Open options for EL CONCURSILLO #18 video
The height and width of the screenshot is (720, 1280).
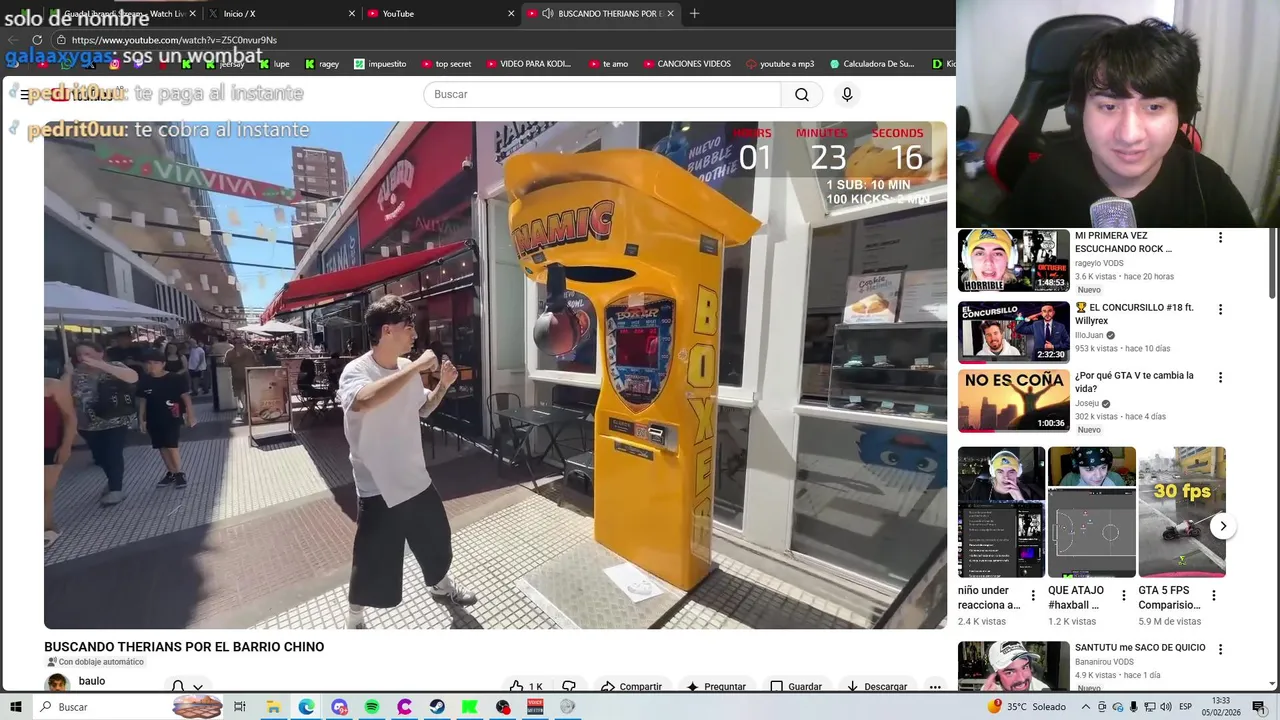(x=1220, y=309)
